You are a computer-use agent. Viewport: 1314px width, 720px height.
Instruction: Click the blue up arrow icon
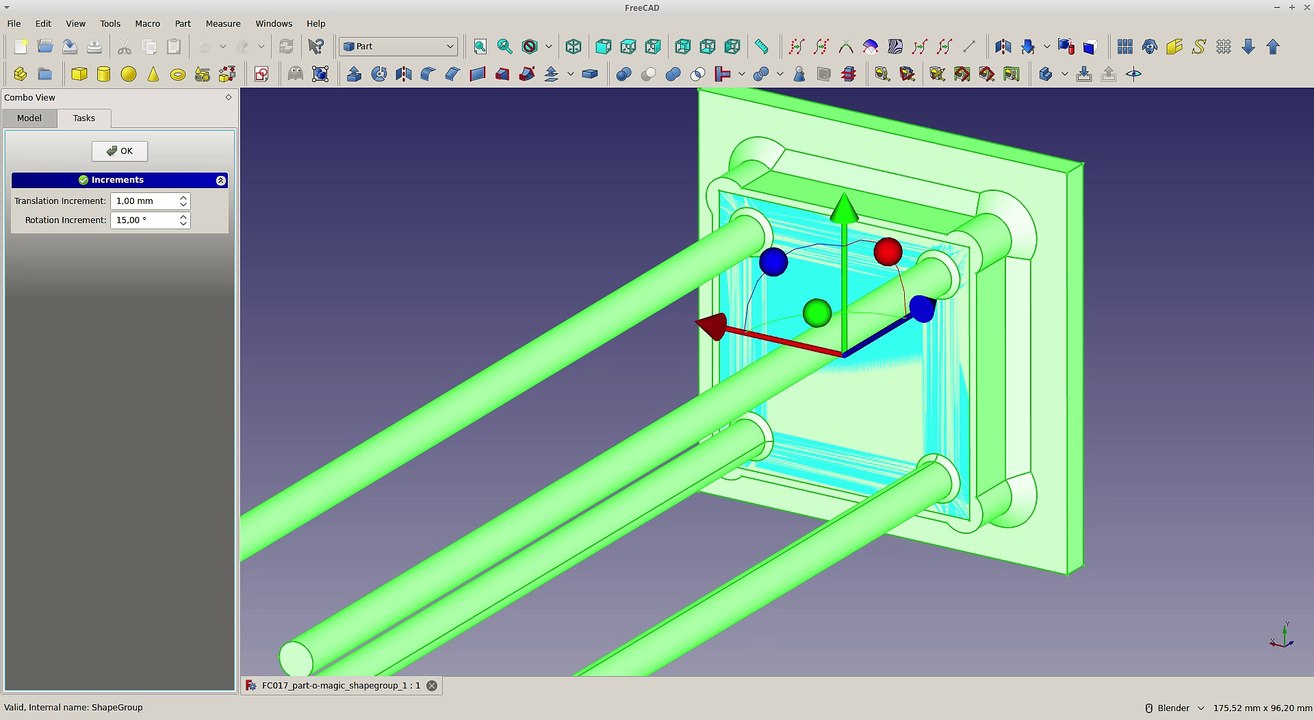1272,46
